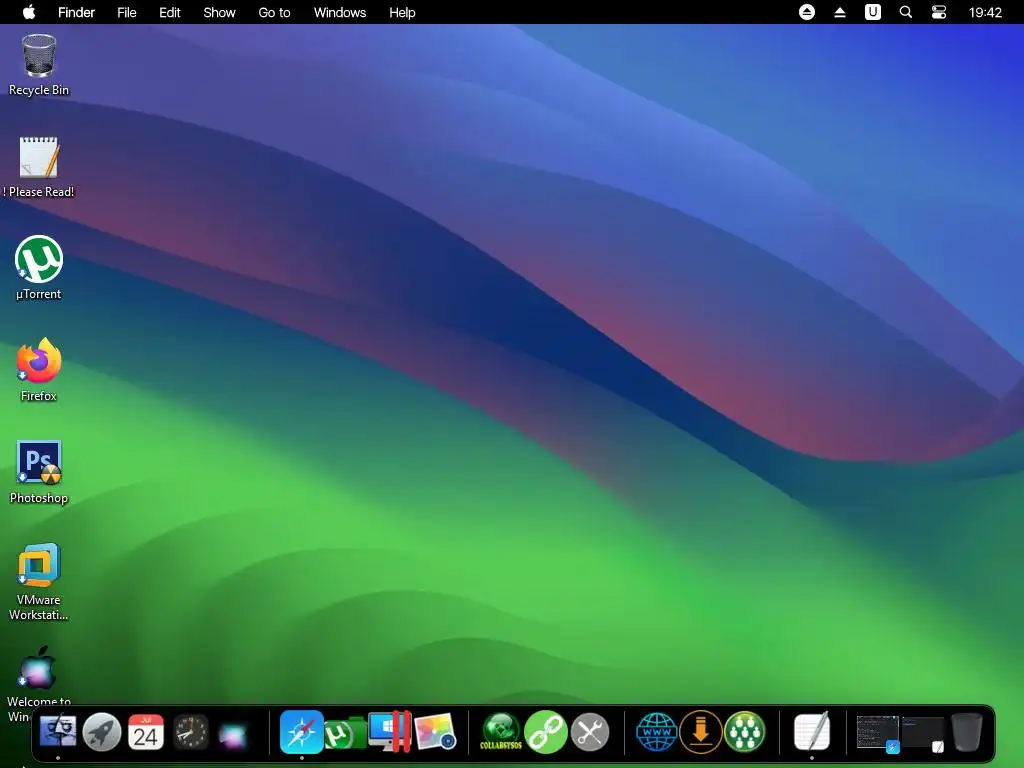Image resolution: width=1024 pixels, height=768 pixels.
Task: Select the µTorrent desktop shortcut
Action: click(x=39, y=268)
